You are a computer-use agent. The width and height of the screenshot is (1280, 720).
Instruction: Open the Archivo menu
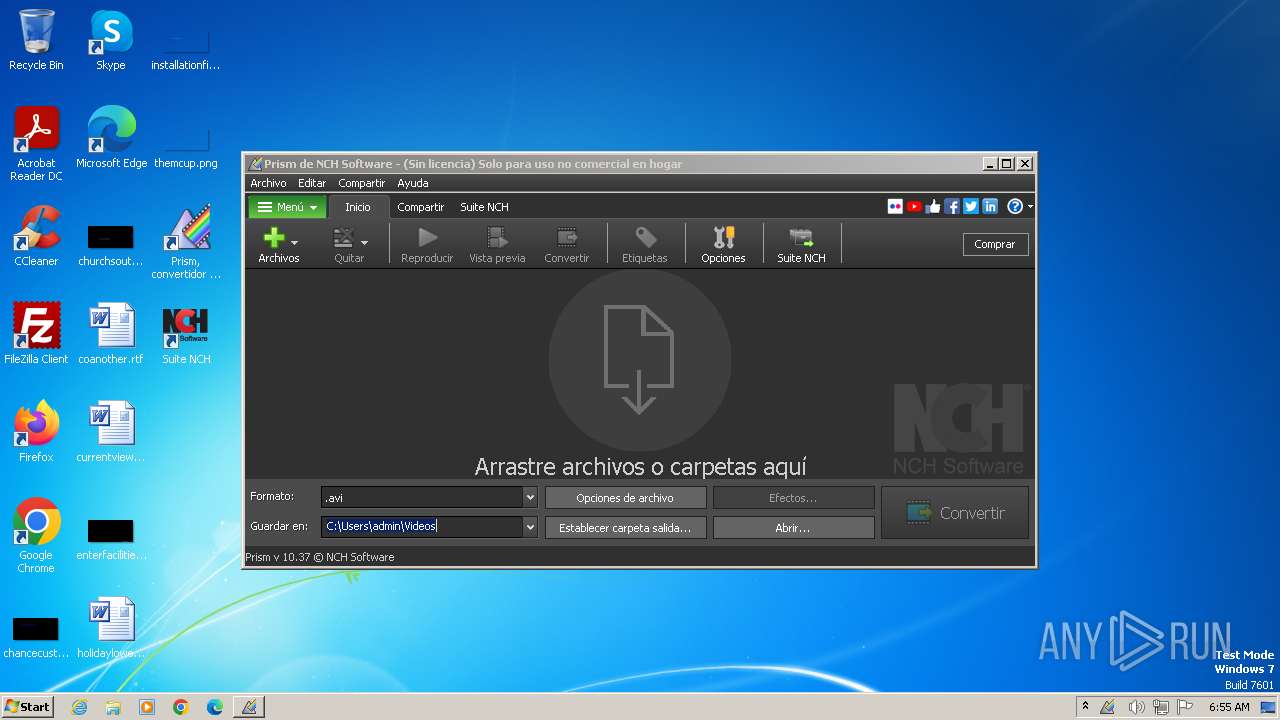tap(268, 183)
